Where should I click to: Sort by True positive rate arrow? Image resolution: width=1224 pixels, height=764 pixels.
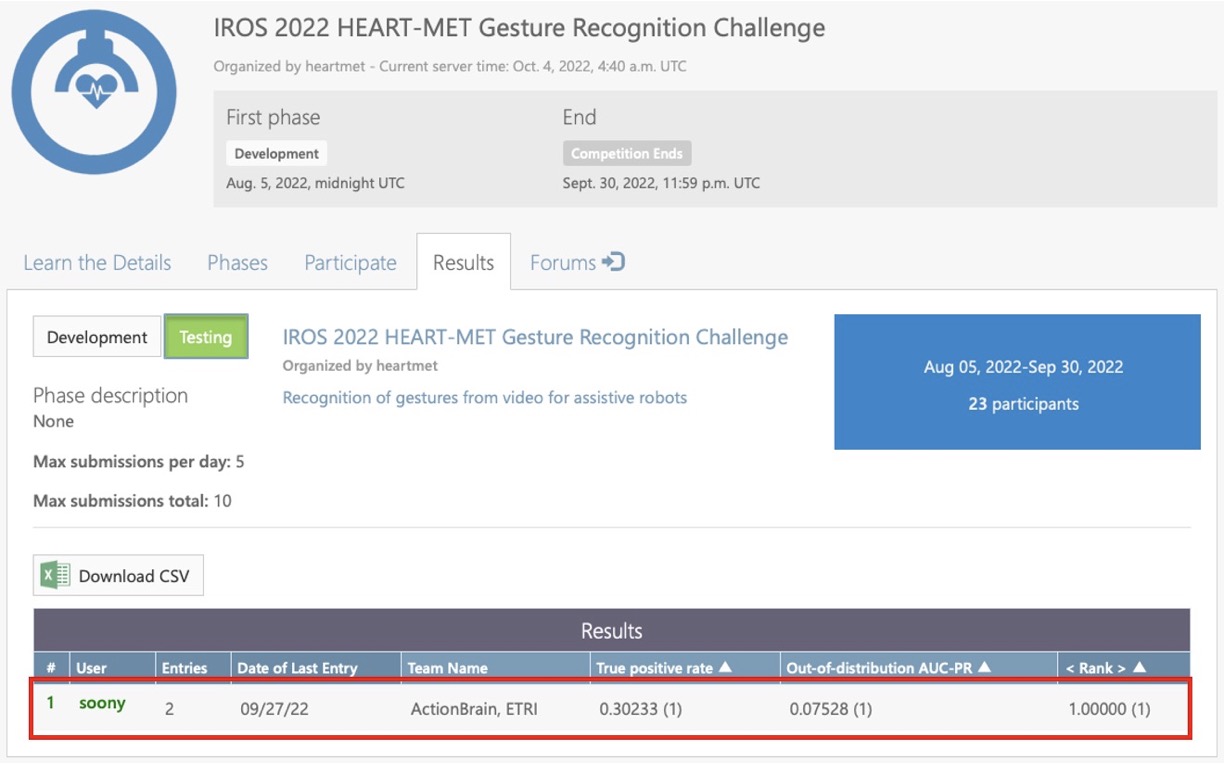pyautogui.click(x=726, y=667)
